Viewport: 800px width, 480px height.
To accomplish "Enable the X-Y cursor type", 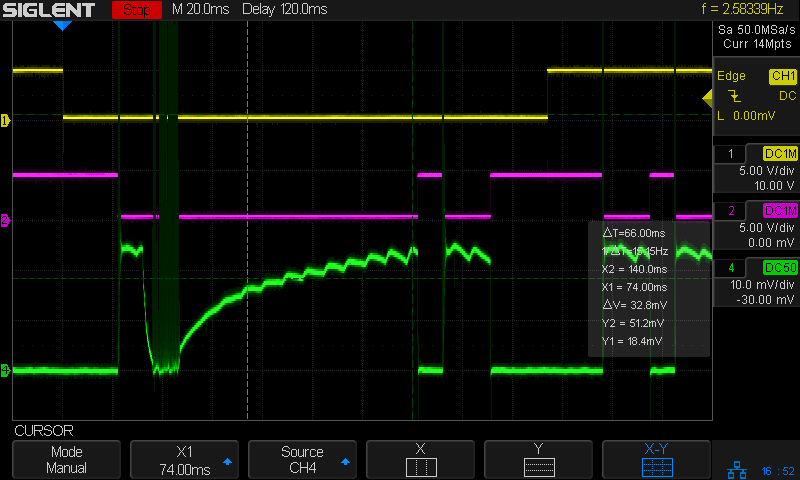I will coord(656,460).
